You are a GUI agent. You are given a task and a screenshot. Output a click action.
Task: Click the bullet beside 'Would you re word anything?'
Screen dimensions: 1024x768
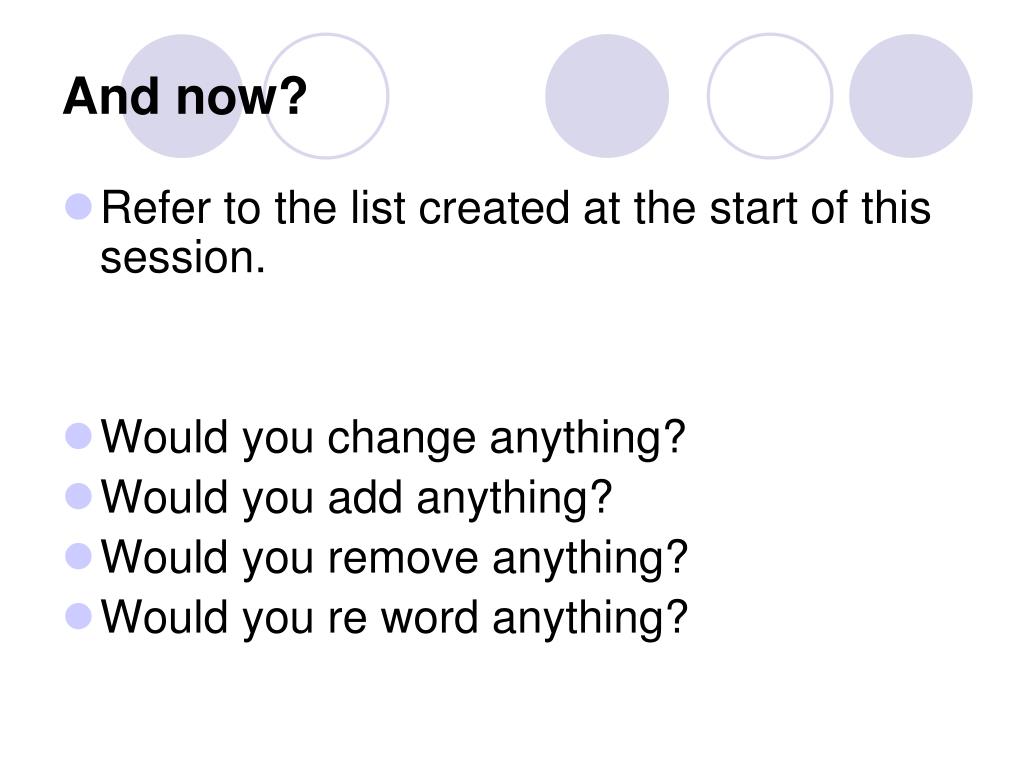coord(79,616)
